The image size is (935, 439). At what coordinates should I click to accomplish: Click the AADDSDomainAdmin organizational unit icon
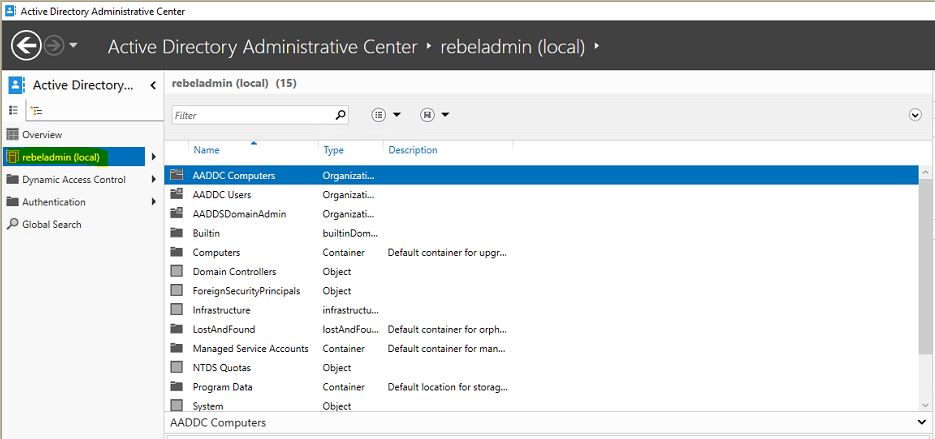pyautogui.click(x=176, y=213)
